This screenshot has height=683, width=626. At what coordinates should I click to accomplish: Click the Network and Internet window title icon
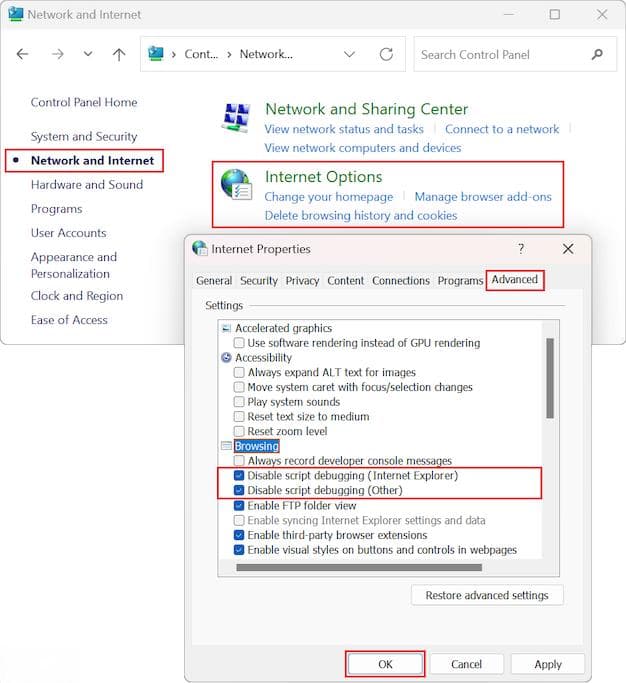pos(16,14)
